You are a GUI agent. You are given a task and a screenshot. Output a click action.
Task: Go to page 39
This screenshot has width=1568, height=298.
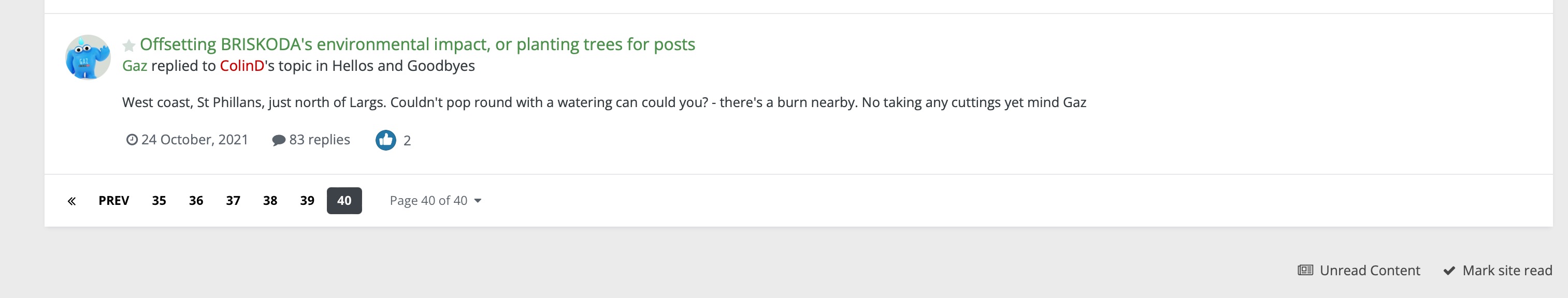(x=307, y=201)
